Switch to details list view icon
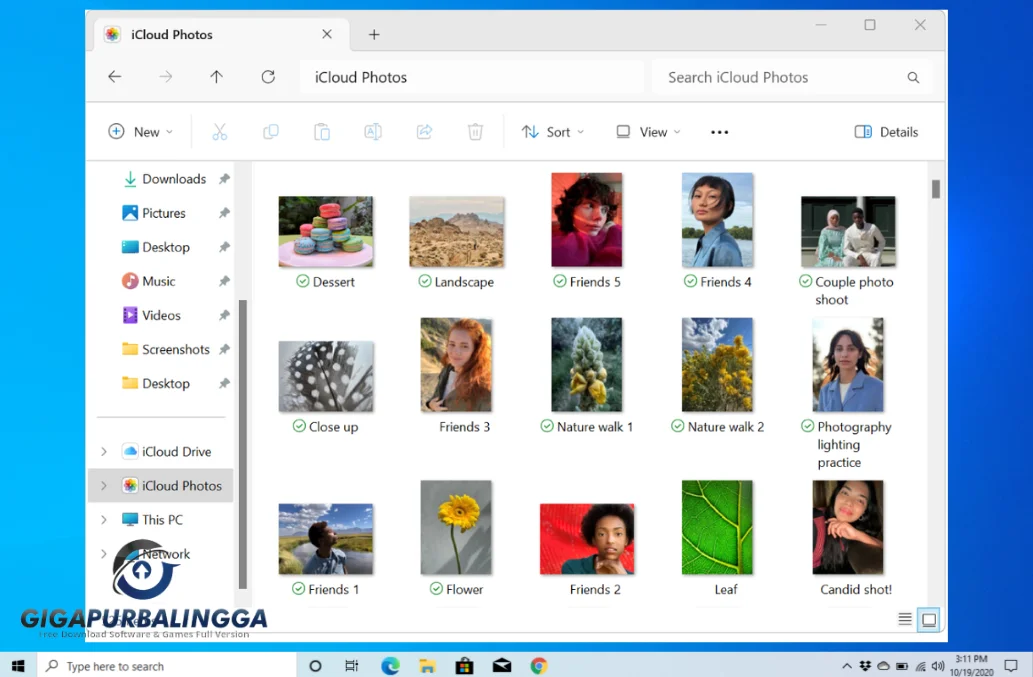The width and height of the screenshot is (1033, 677). coord(905,619)
